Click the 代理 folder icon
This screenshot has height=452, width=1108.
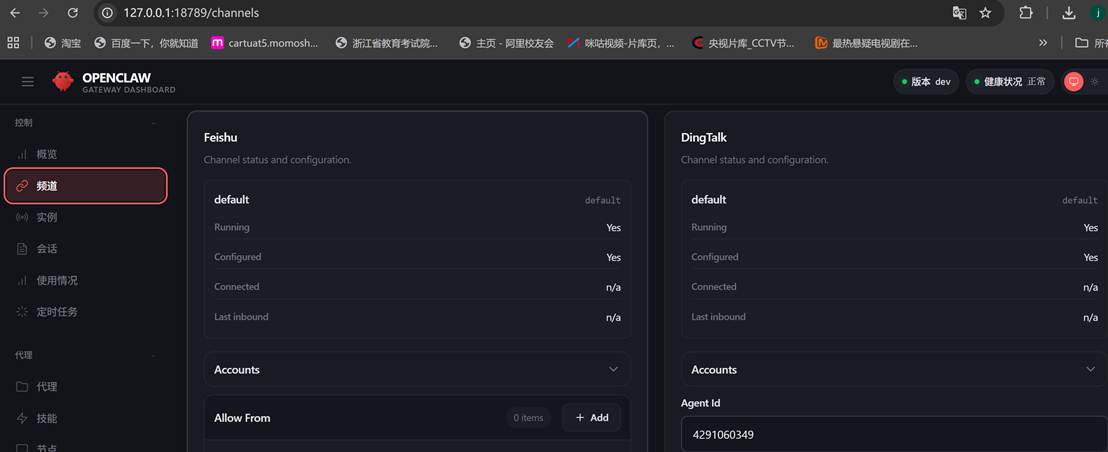22,386
